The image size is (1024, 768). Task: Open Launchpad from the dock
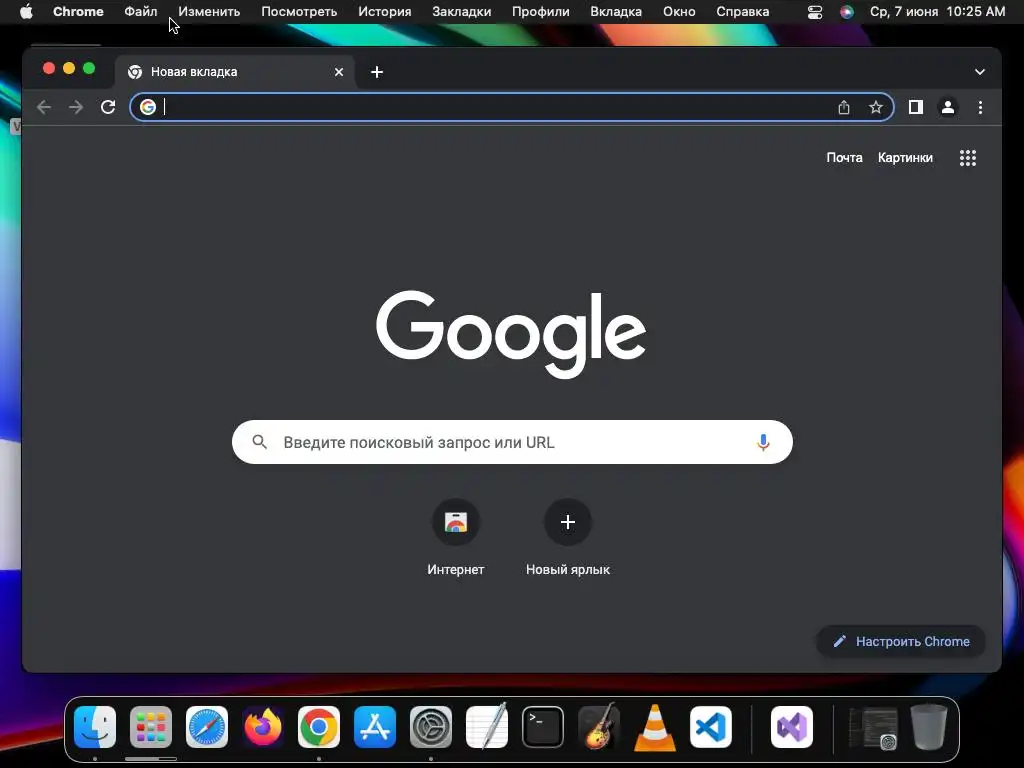click(x=151, y=727)
